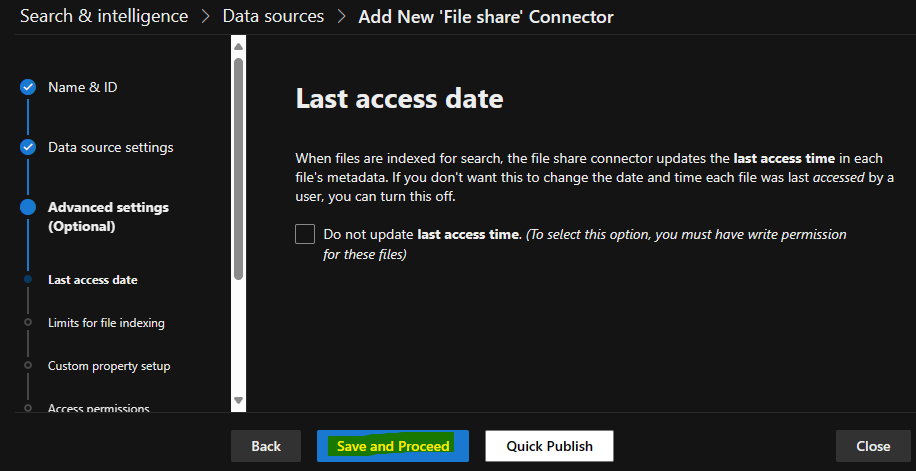Go to the Data sources breadcrumb
916x471 pixels.
pyautogui.click(x=273, y=16)
